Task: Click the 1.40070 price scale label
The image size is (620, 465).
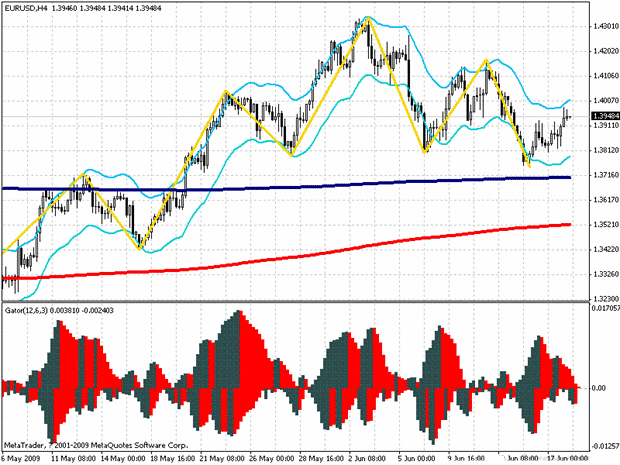Action: pos(606,101)
